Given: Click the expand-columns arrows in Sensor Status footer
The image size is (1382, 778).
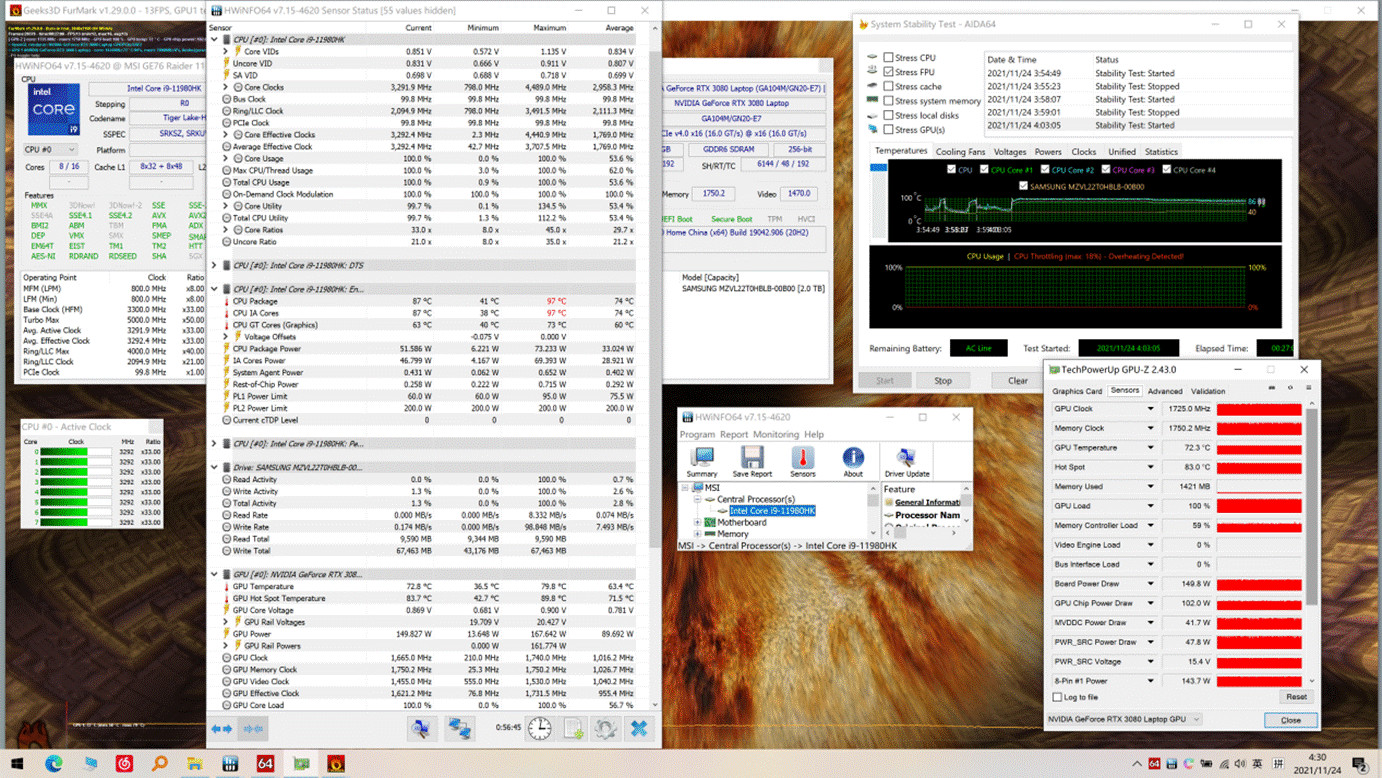Looking at the screenshot, I should pos(222,729).
